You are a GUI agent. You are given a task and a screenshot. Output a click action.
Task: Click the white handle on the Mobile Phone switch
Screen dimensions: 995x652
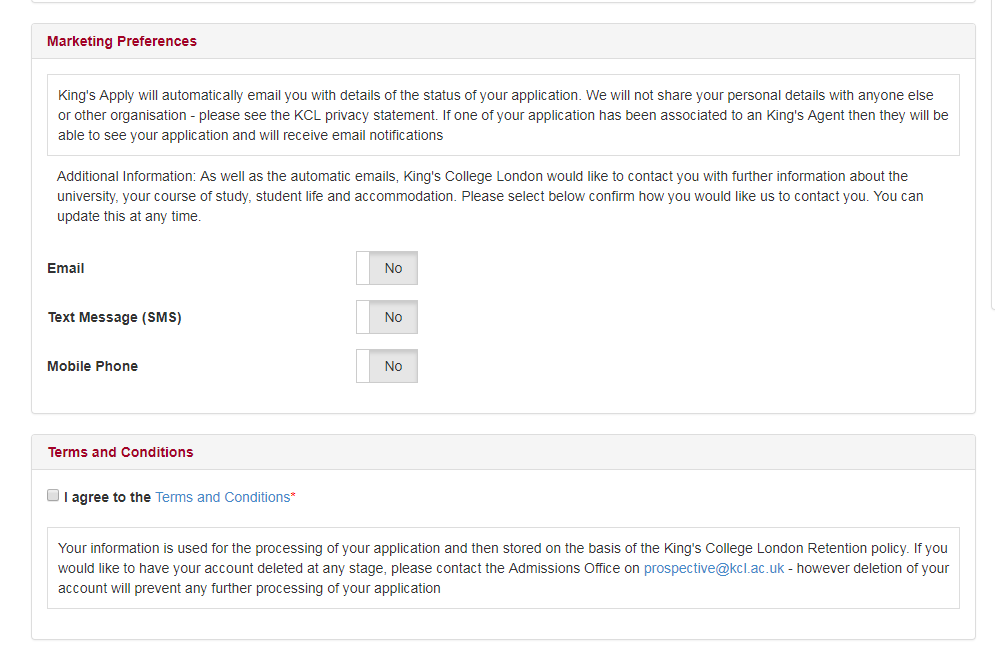click(x=363, y=366)
